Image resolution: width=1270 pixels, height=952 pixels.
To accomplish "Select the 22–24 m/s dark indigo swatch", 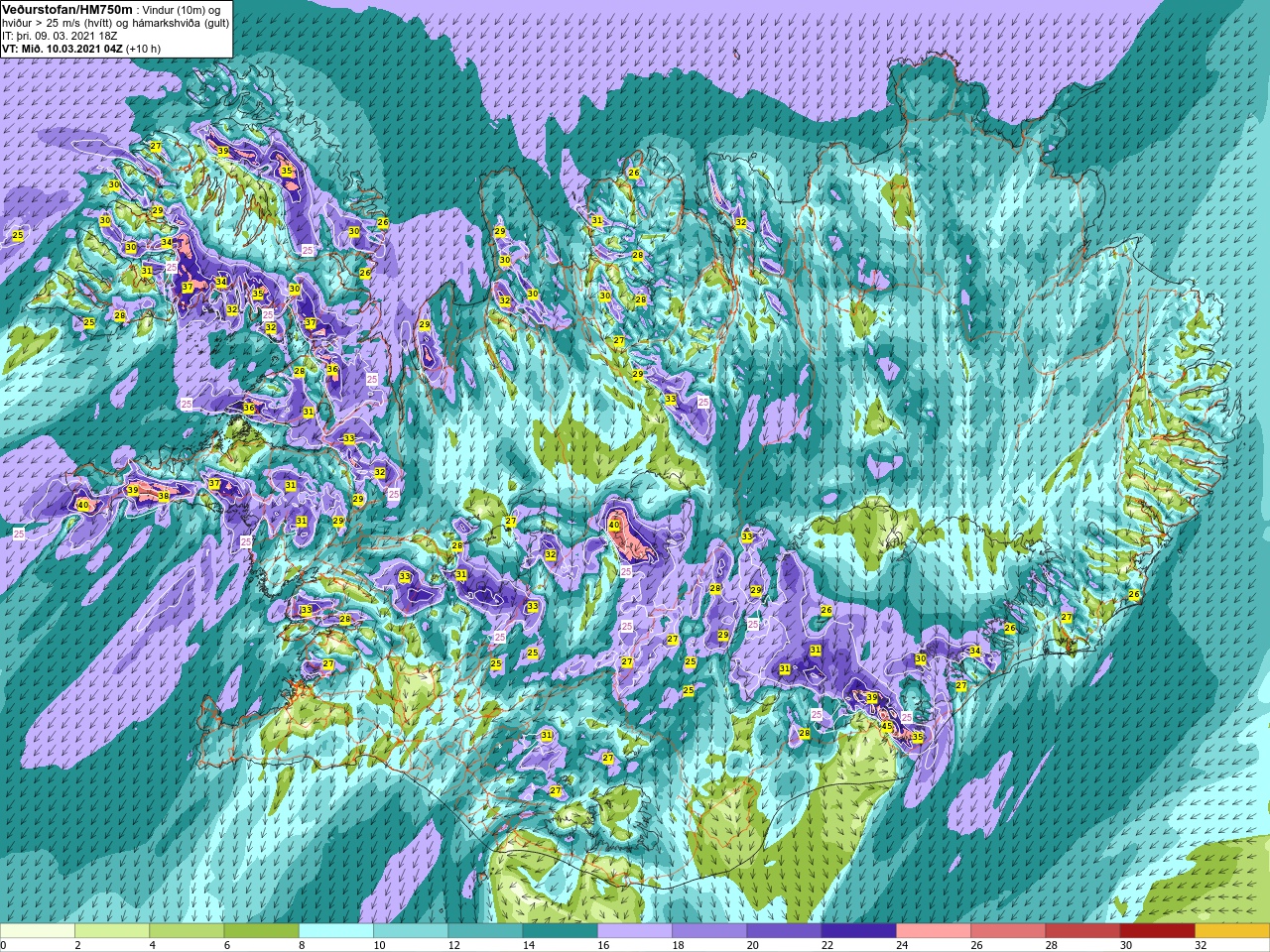I will 859,931.
